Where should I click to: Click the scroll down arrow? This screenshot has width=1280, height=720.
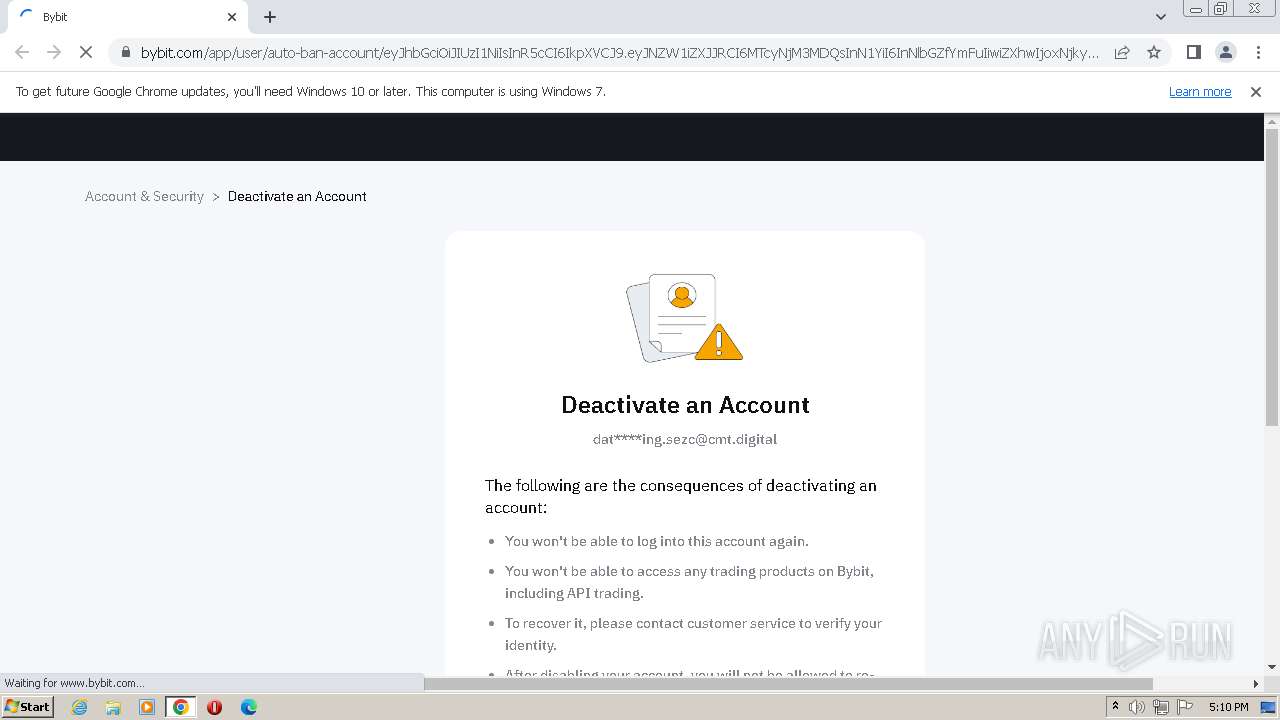(x=1272, y=667)
